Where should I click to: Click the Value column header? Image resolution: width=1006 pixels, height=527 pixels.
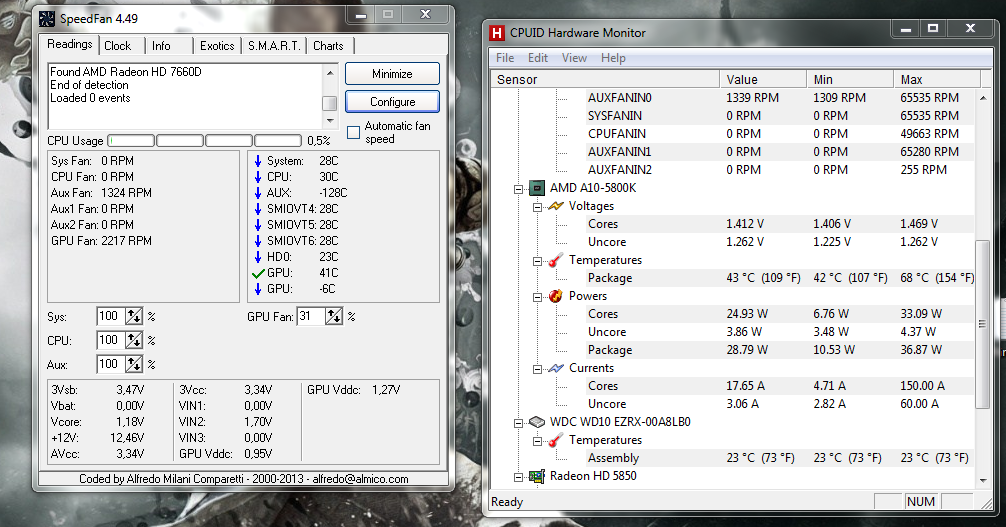click(763, 80)
